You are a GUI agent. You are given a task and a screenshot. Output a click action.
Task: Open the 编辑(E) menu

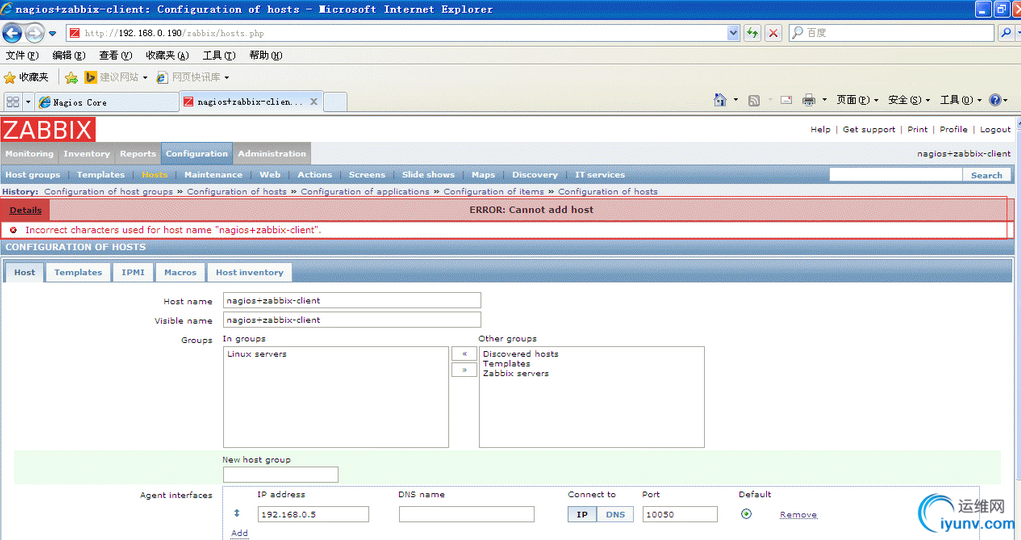point(69,55)
